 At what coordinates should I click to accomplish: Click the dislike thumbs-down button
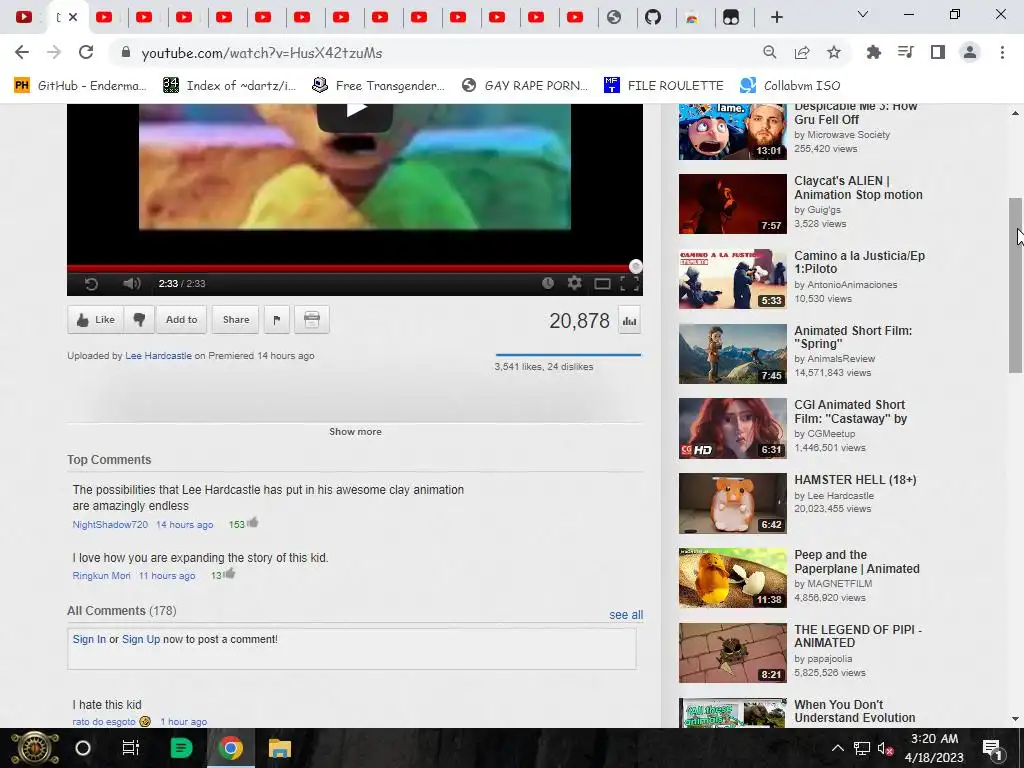139,319
